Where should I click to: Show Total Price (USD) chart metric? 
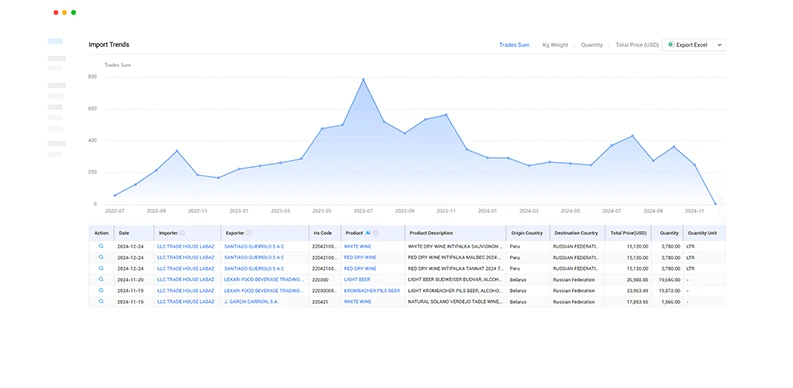(637, 45)
